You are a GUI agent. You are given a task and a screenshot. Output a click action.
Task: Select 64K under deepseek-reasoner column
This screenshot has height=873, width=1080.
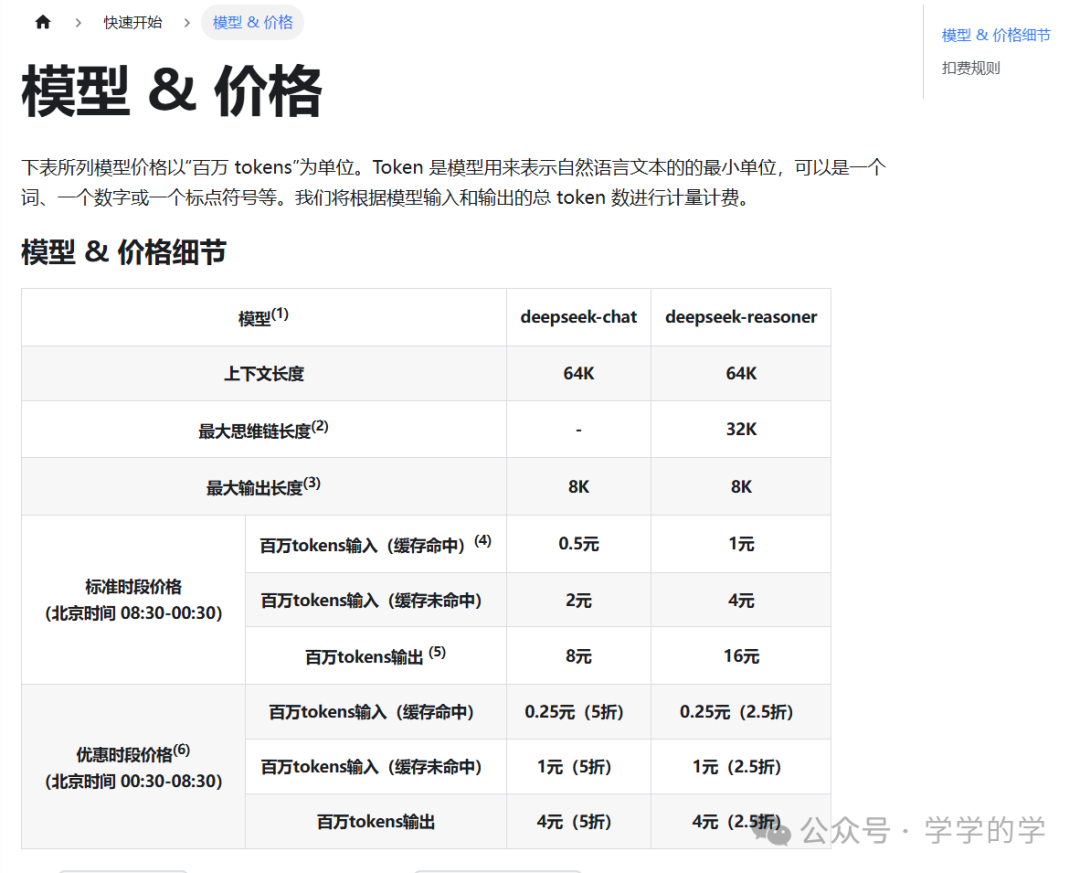tap(741, 373)
